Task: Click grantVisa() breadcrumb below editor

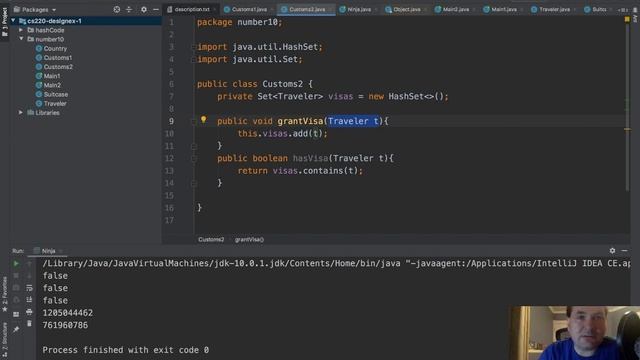Action: (249, 240)
